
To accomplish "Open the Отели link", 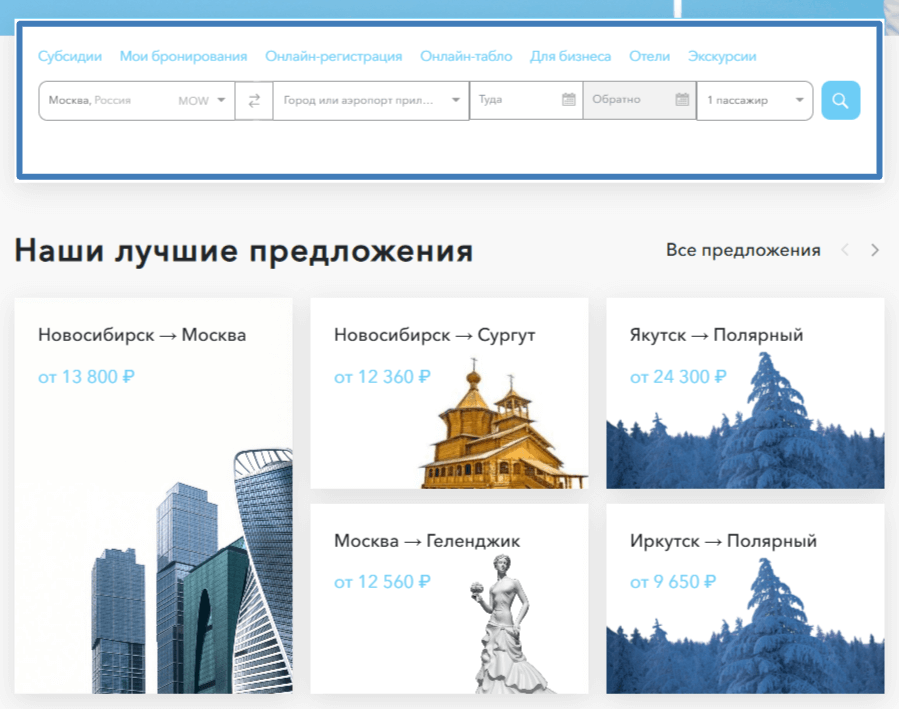I will tap(649, 57).
